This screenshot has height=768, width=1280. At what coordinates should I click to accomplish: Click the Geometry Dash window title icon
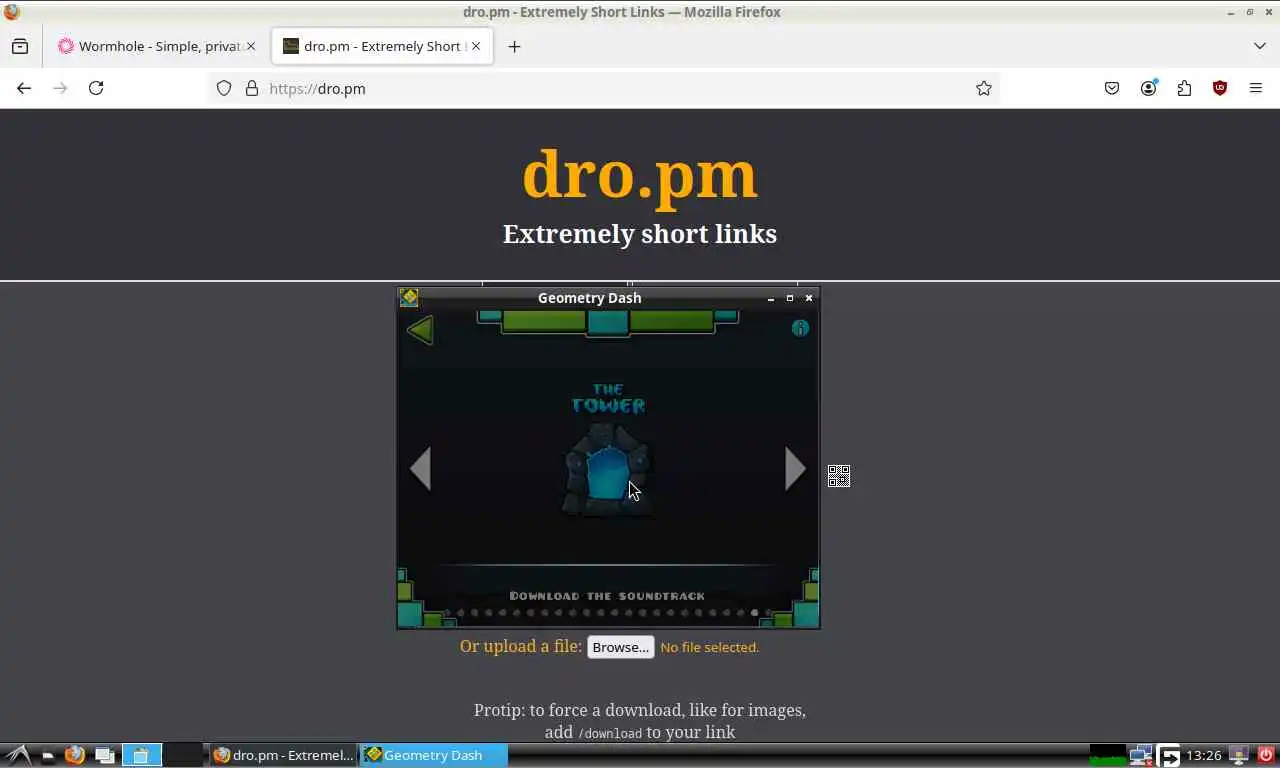(409, 297)
